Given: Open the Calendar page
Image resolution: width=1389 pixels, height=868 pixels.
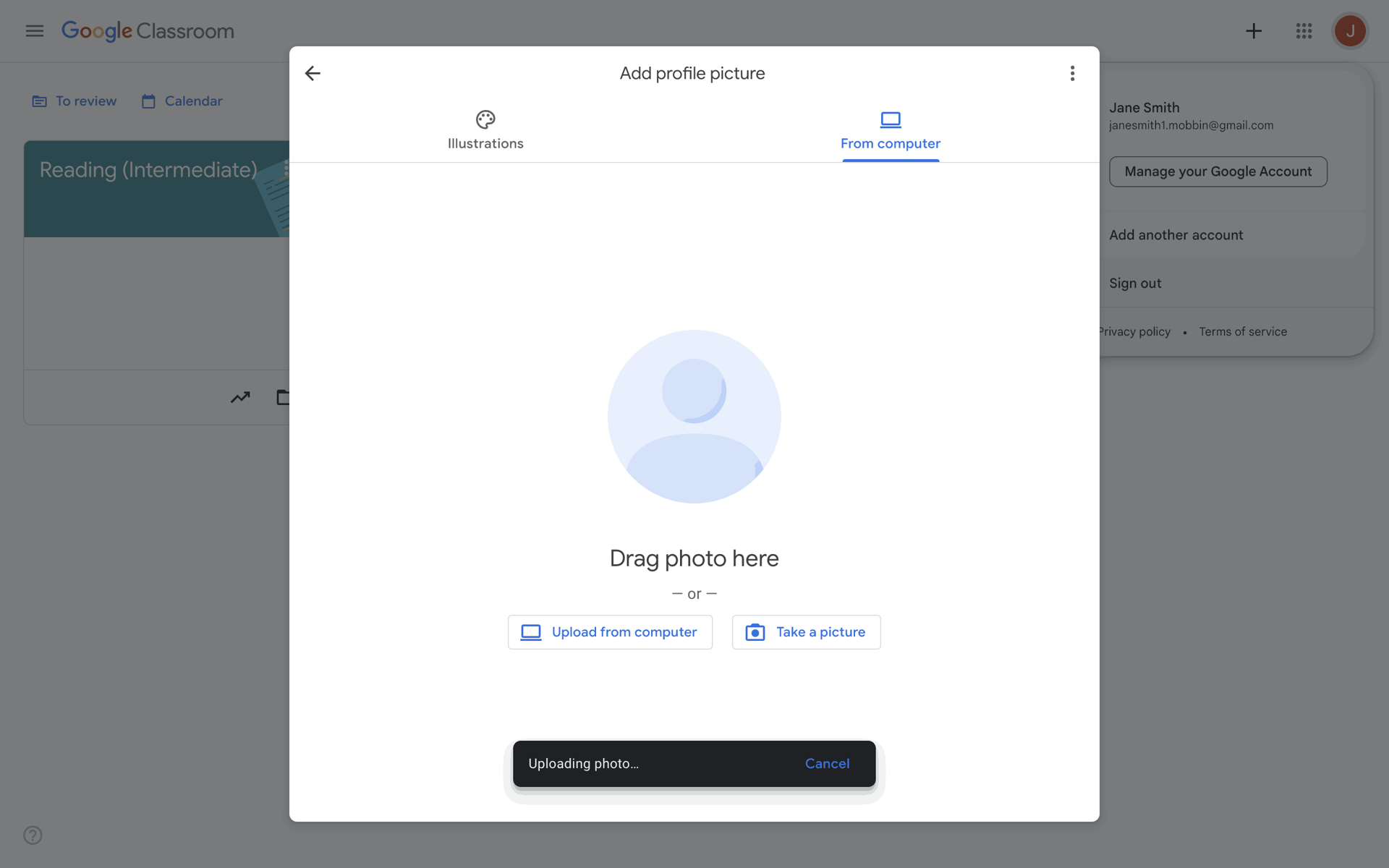Looking at the screenshot, I should click(x=182, y=101).
